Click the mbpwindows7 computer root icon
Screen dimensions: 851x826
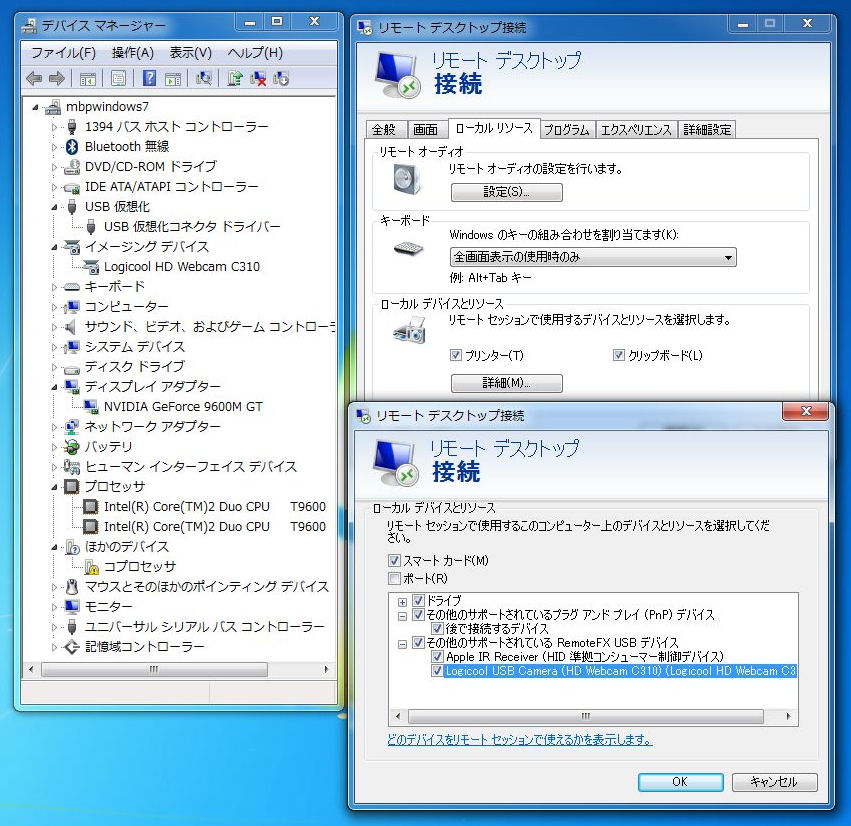[x=53, y=107]
